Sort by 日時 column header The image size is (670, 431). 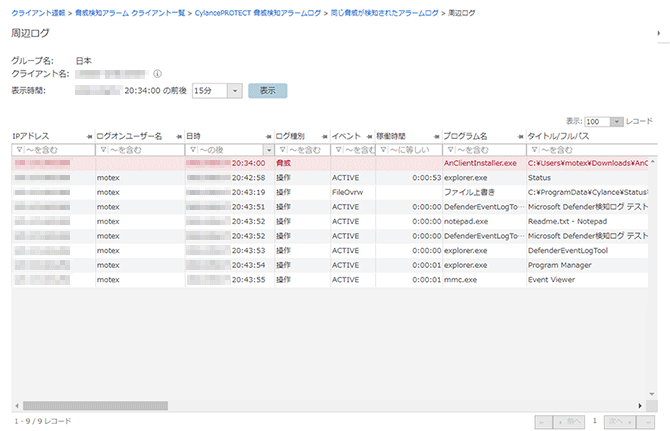coord(194,136)
